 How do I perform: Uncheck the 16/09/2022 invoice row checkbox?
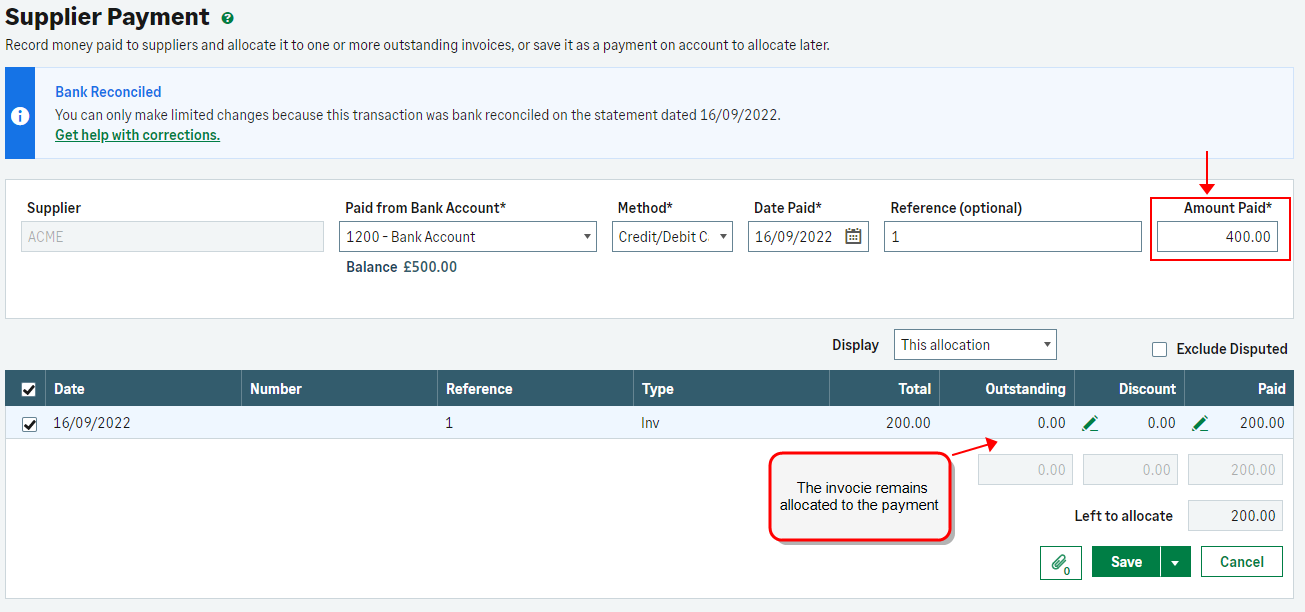29,424
